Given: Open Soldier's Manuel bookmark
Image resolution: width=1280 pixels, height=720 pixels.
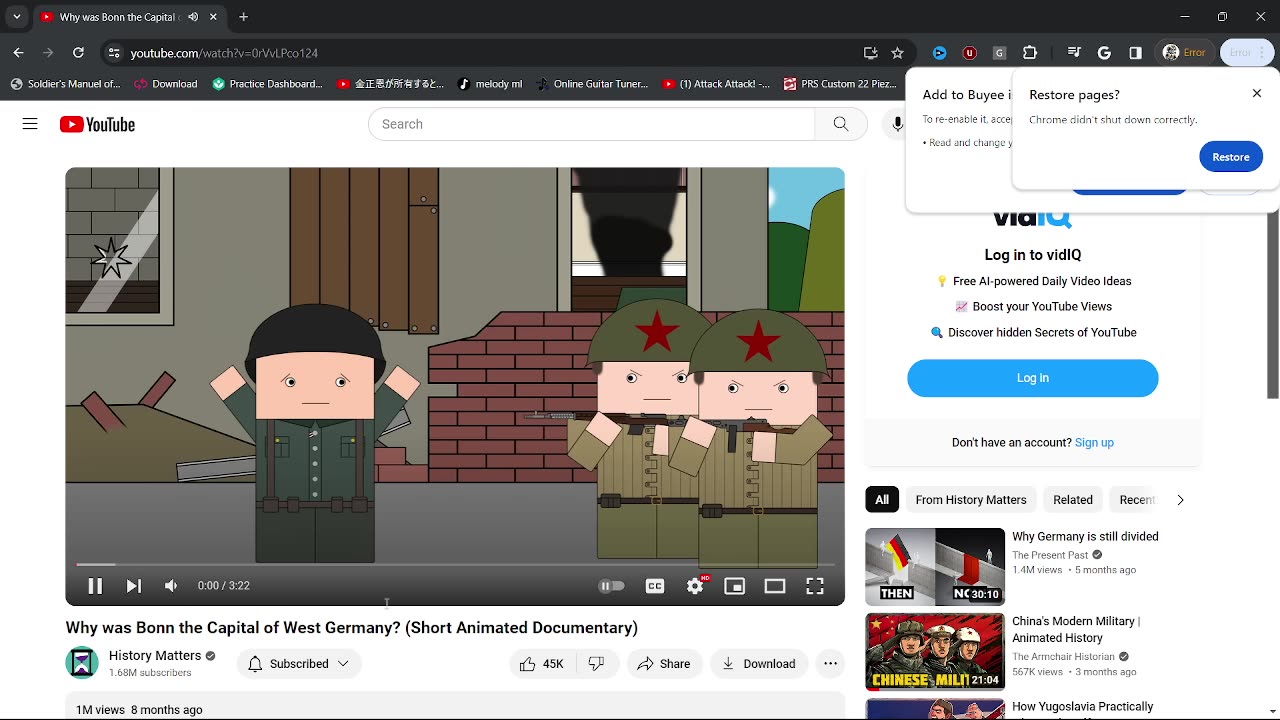Looking at the screenshot, I should [65, 84].
